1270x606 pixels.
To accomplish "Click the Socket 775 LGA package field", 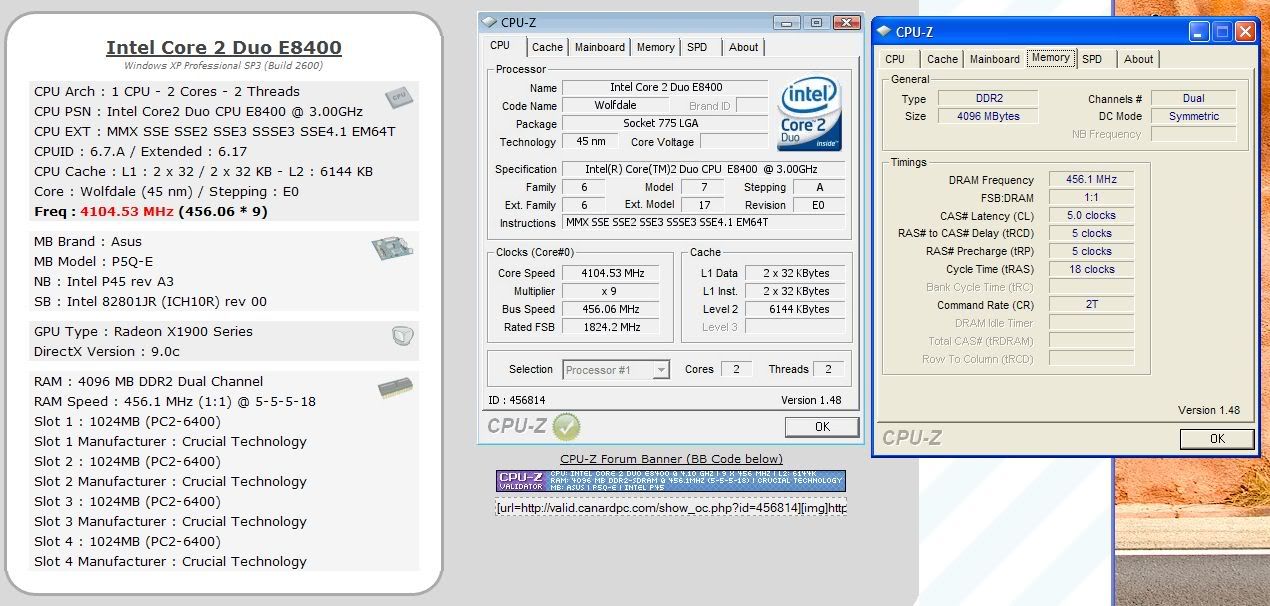I will [666, 124].
